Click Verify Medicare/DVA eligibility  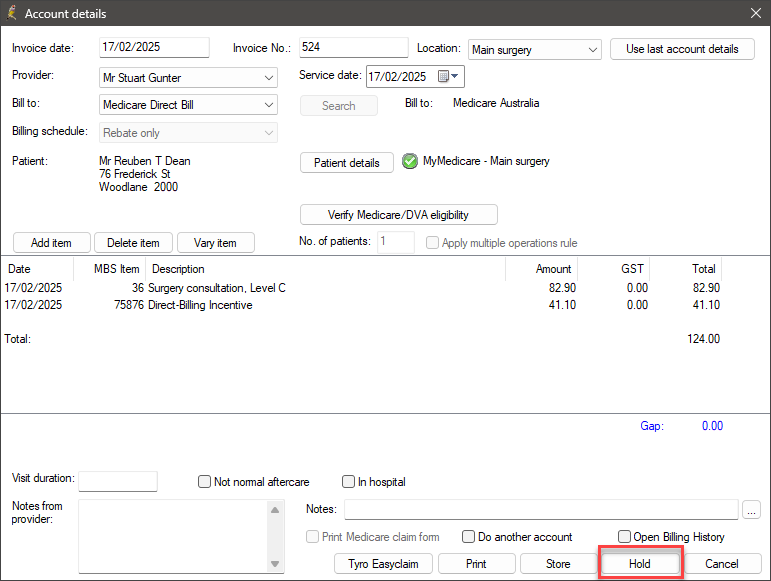point(398,215)
